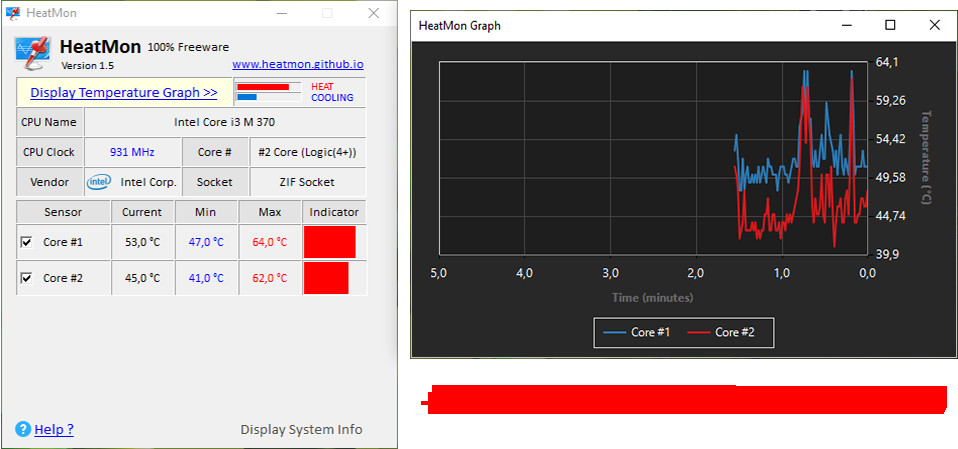Click the HeatMon title bar app icon

[x=12, y=13]
